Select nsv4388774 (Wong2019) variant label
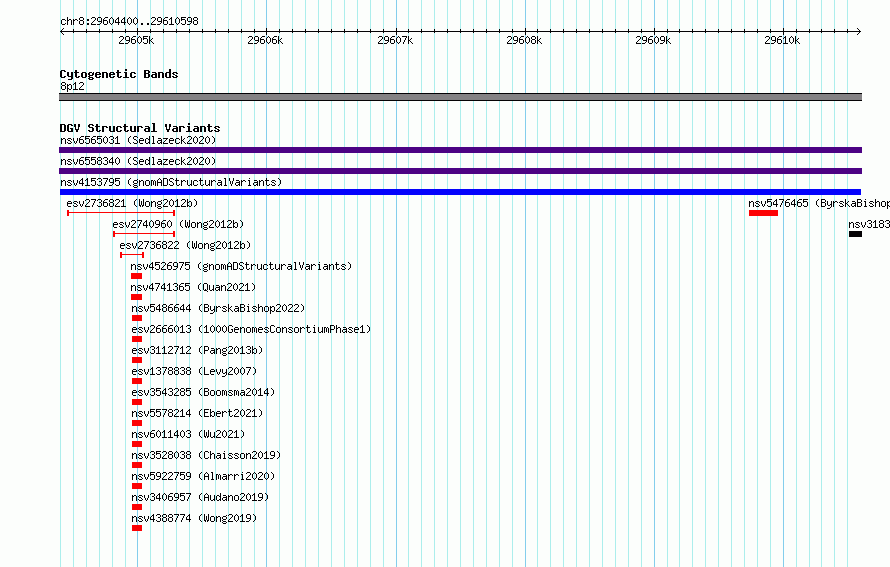Viewport: 890px width, 567px height. [194, 518]
